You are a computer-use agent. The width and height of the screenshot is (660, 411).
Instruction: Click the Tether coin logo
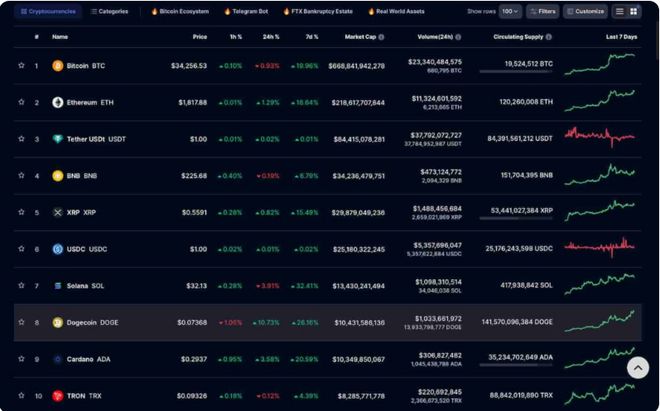(x=58, y=139)
